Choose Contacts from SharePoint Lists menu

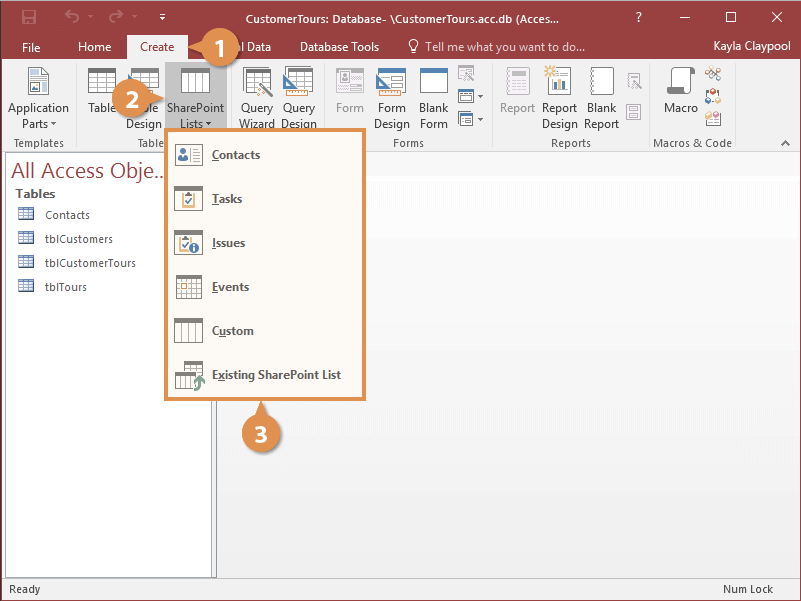(265, 155)
